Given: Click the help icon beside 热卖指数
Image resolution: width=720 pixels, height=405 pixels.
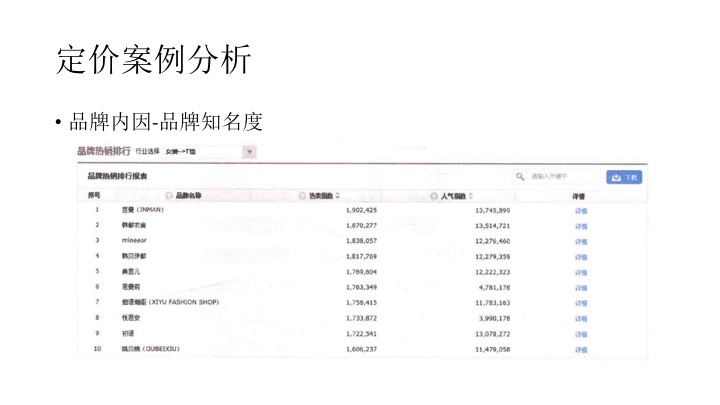Looking at the screenshot, I should click(x=302, y=196).
